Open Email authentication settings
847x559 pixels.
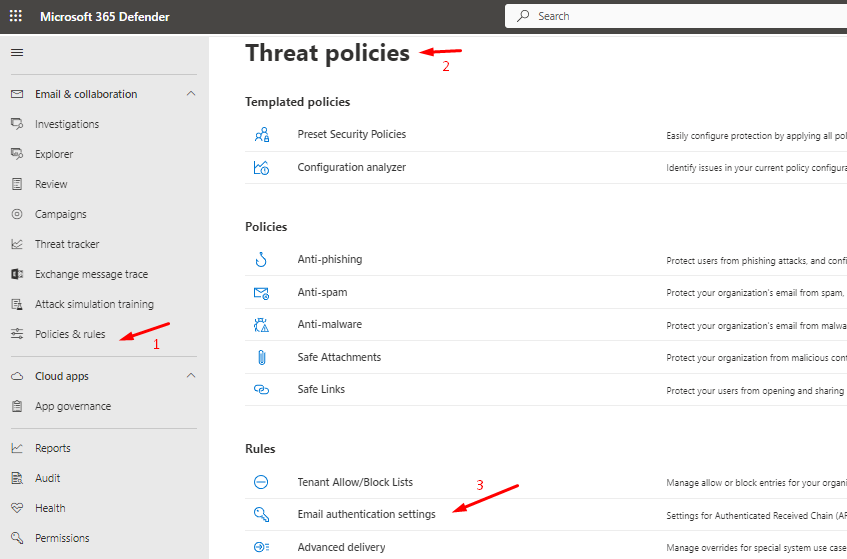[366, 514]
